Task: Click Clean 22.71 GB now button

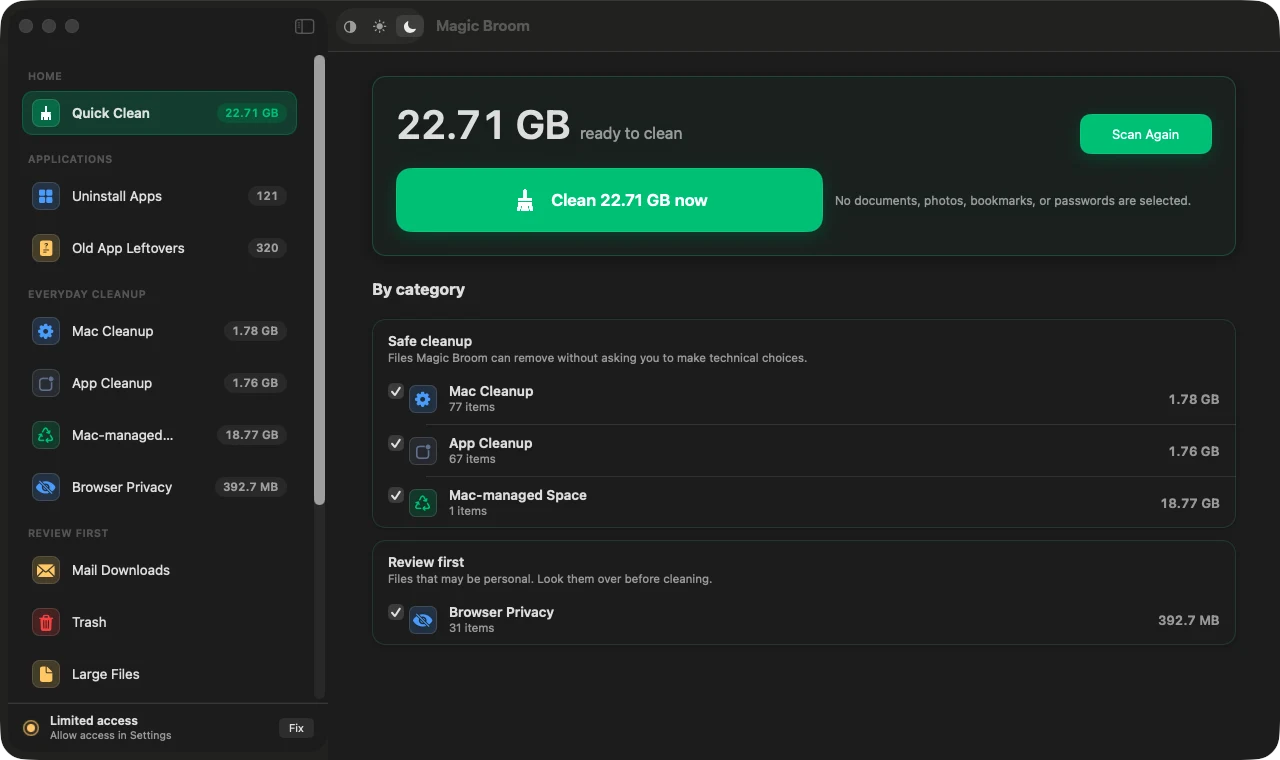Action: click(x=609, y=200)
